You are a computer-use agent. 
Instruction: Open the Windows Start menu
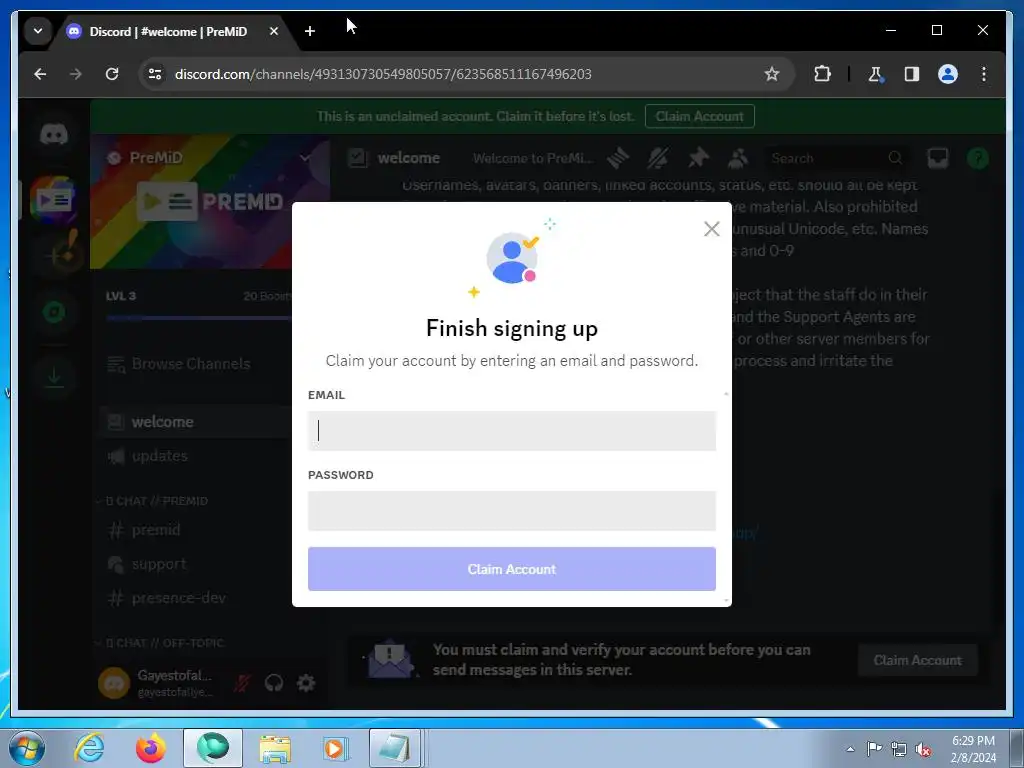pos(27,748)
